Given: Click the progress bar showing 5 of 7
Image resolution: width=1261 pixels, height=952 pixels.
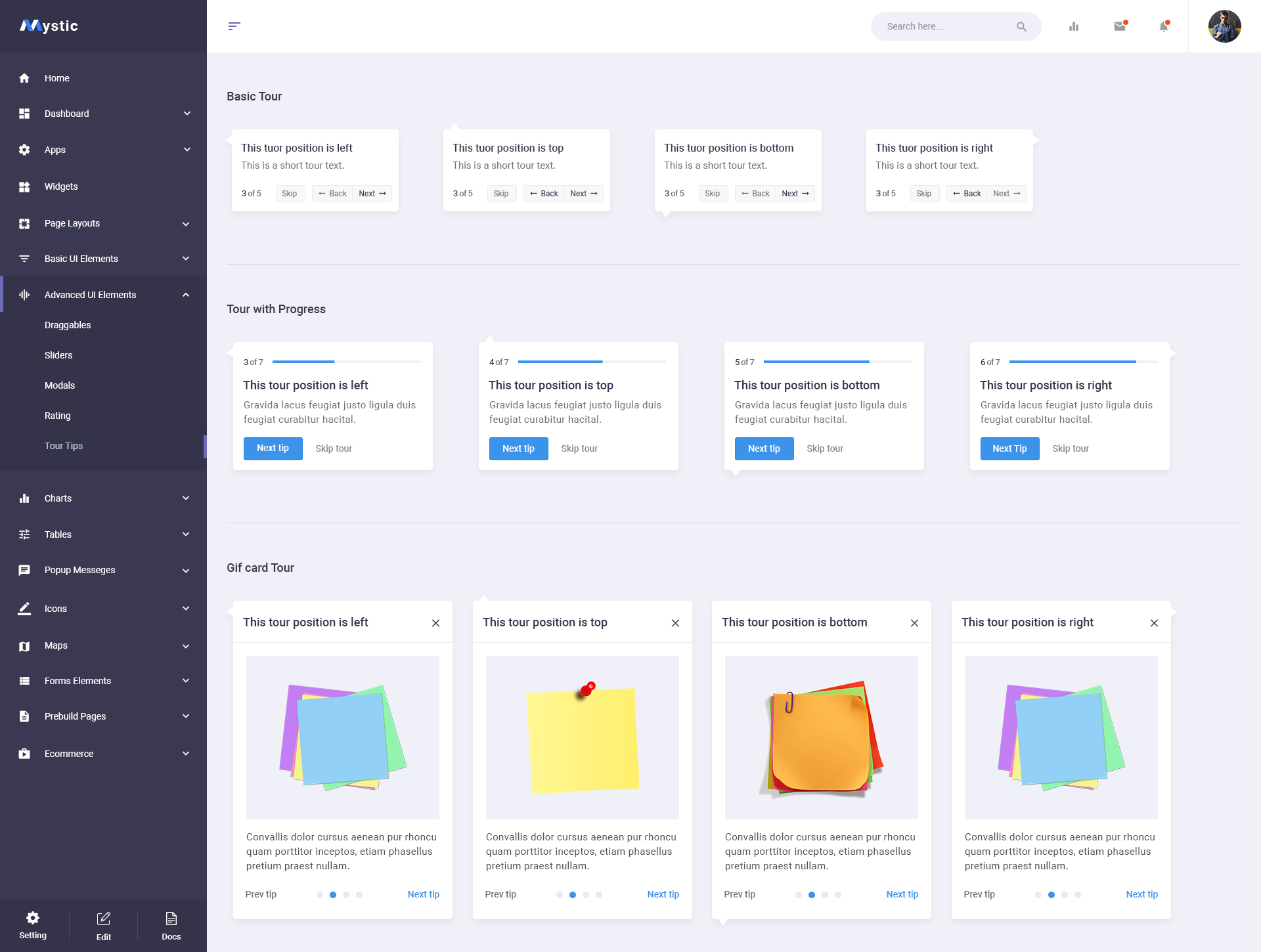Looking at the screenshot, I should click(838, 362).
